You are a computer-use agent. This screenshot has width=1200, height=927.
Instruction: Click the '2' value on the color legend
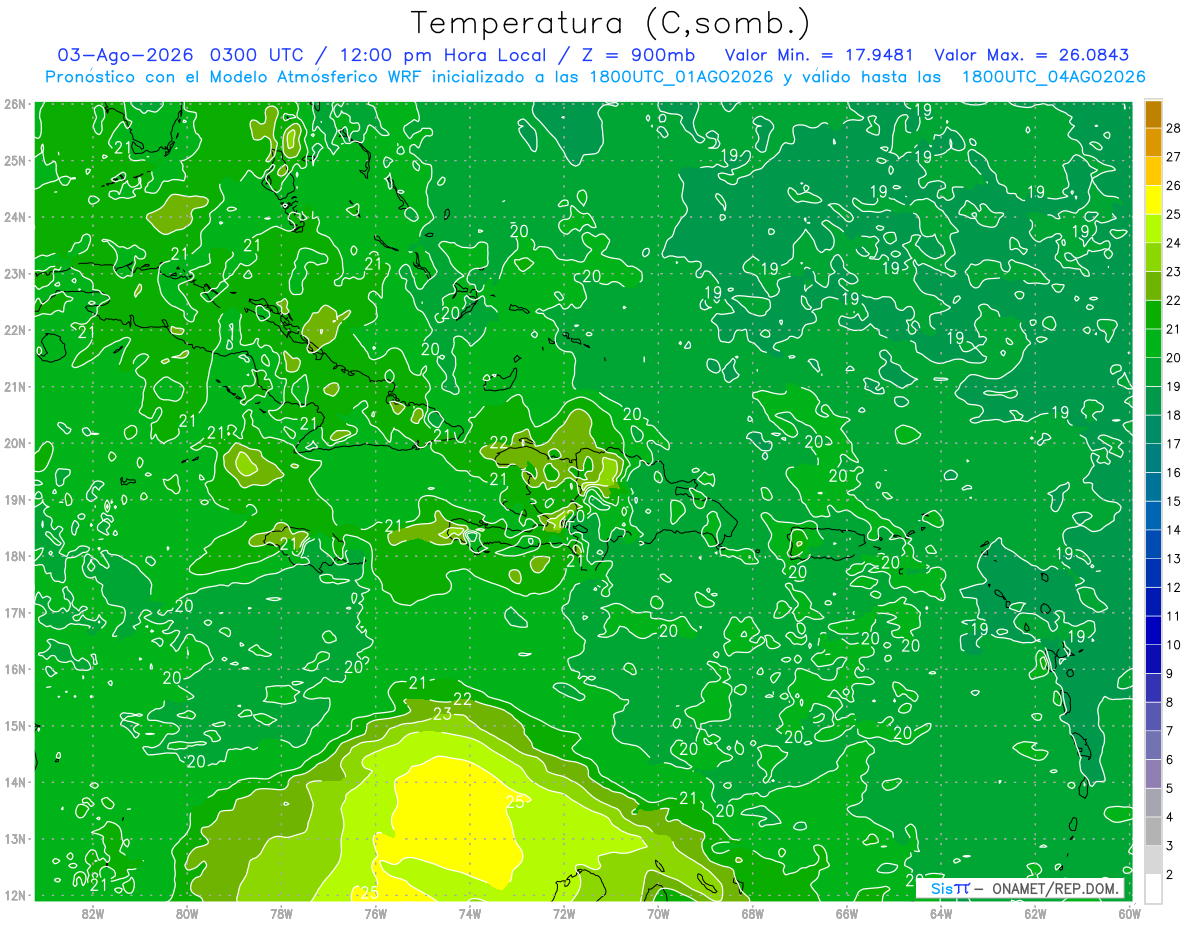[1170, 875]
